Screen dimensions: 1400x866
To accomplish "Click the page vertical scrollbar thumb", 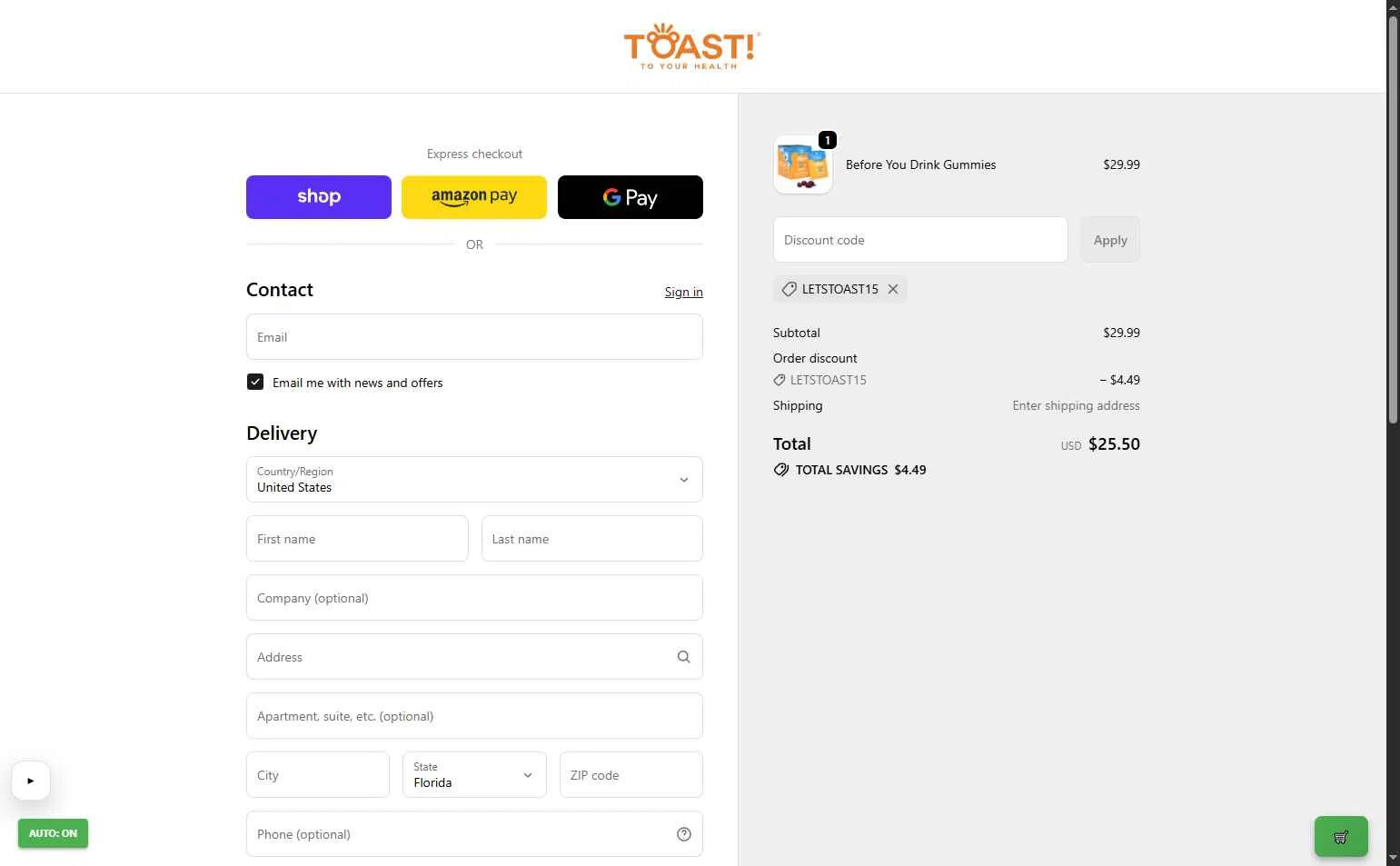I will tap(1394, 218).
